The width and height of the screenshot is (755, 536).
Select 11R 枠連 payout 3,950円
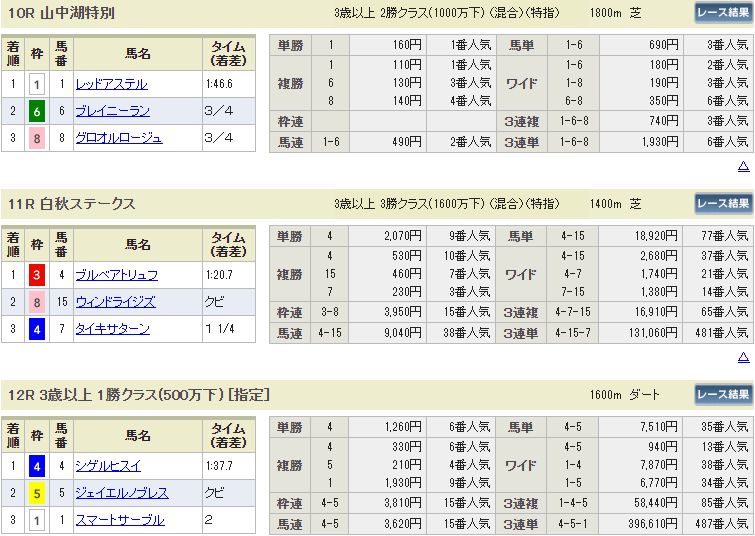[403, 312]
